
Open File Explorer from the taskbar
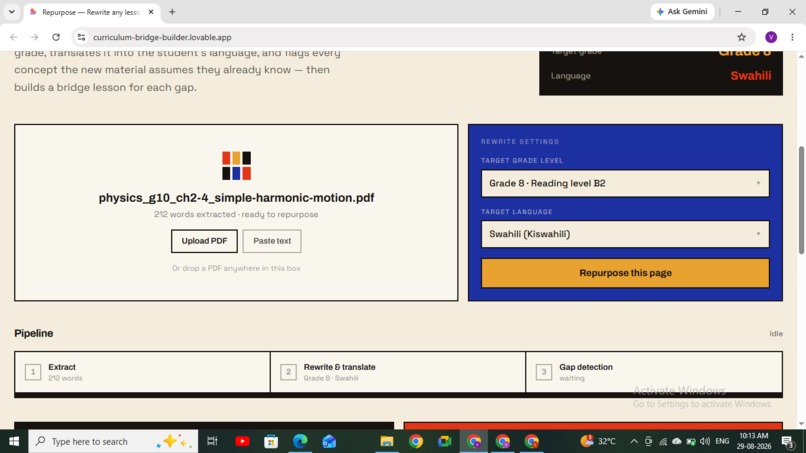click(x=387, y=441)
